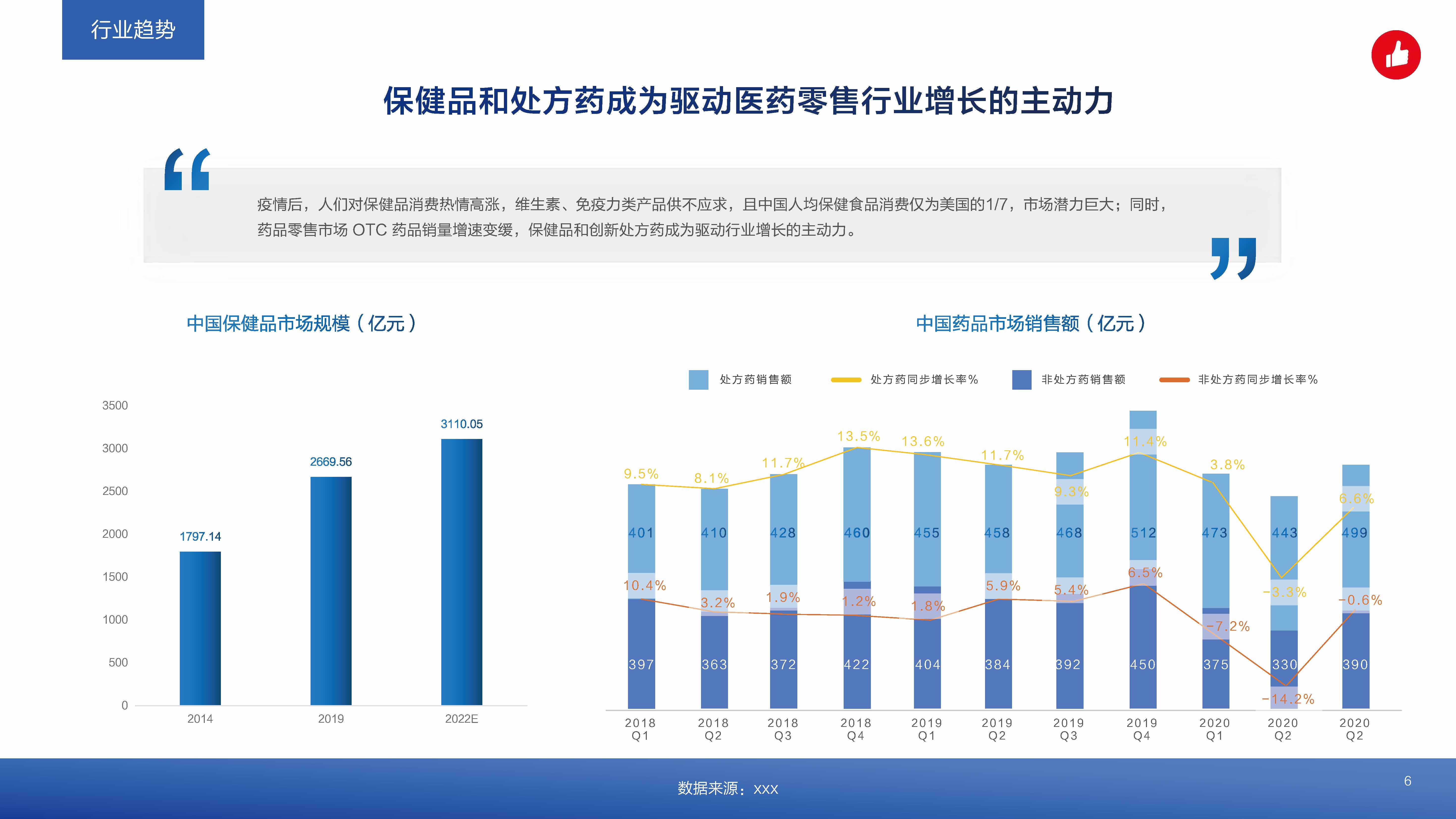Click the red thumbs-up icon
This screenshot has width=1456, height=819.
pos(1396,54)
